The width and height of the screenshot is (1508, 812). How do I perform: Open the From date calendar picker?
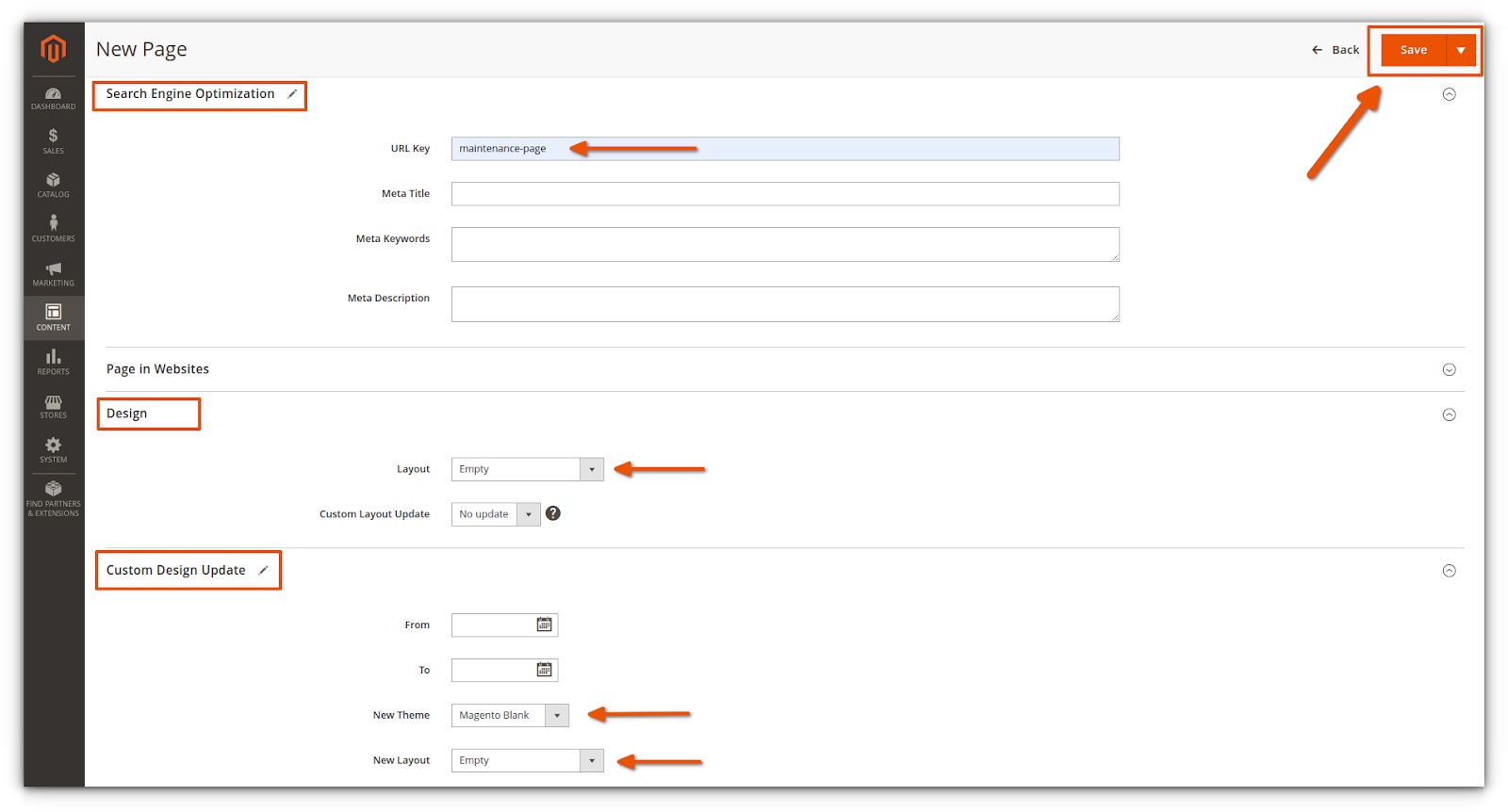point(545,625)
